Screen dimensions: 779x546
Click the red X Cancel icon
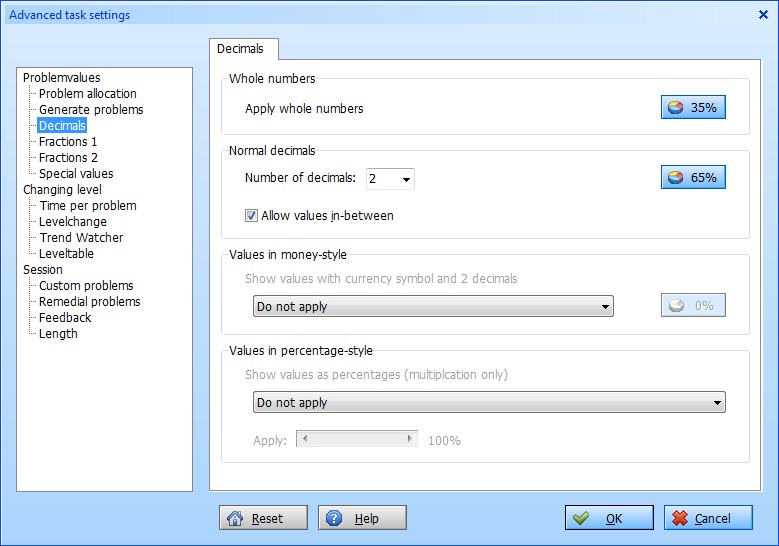680,518
